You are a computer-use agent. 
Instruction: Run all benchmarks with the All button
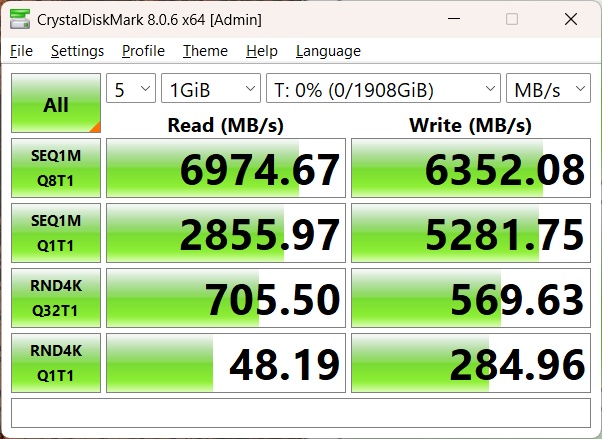(56, 103)
